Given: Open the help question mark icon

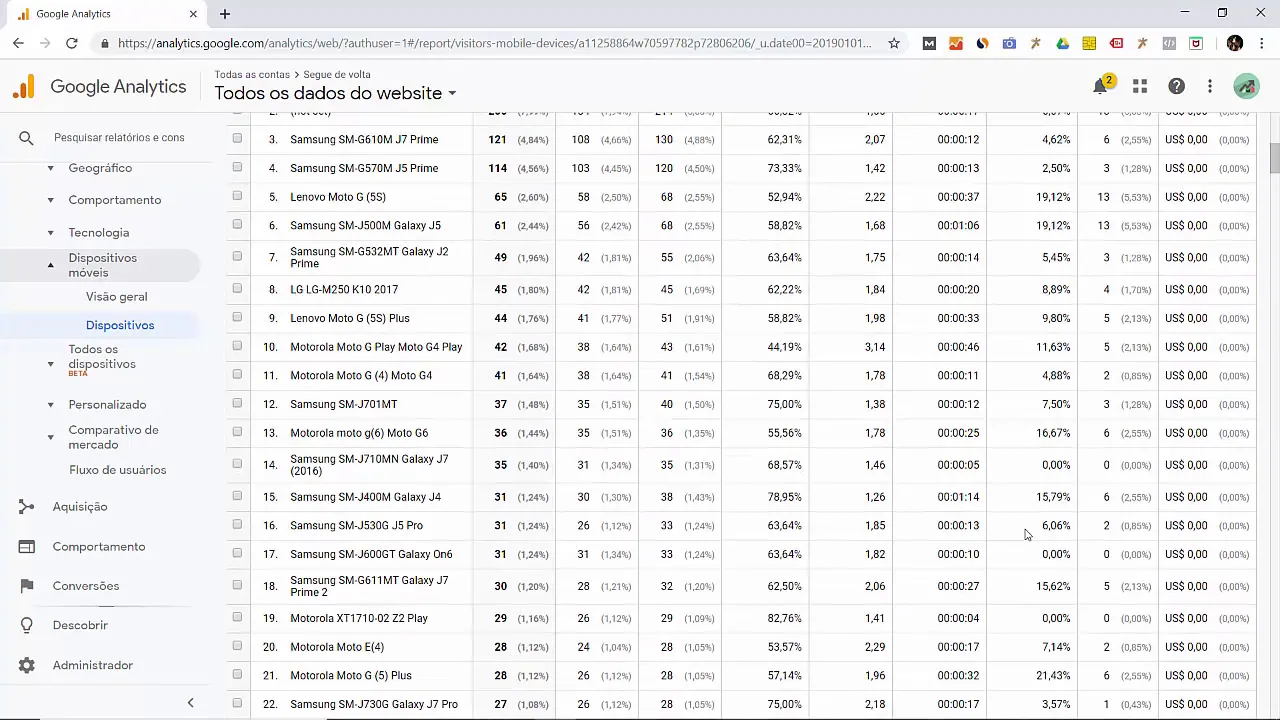Looking at the screenshot, I should pyautogui.click(x=1177, y=87).
